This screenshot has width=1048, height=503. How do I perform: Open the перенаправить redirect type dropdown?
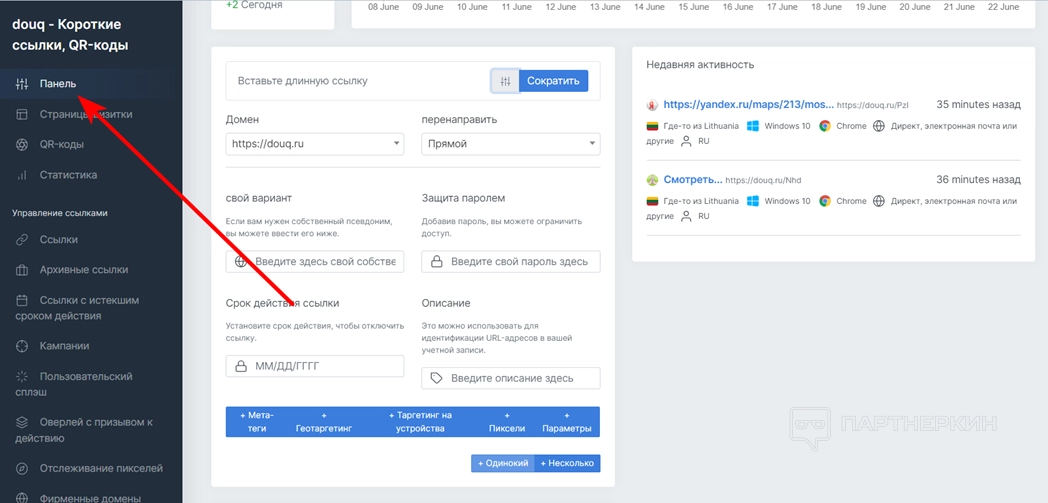point(510,144)
